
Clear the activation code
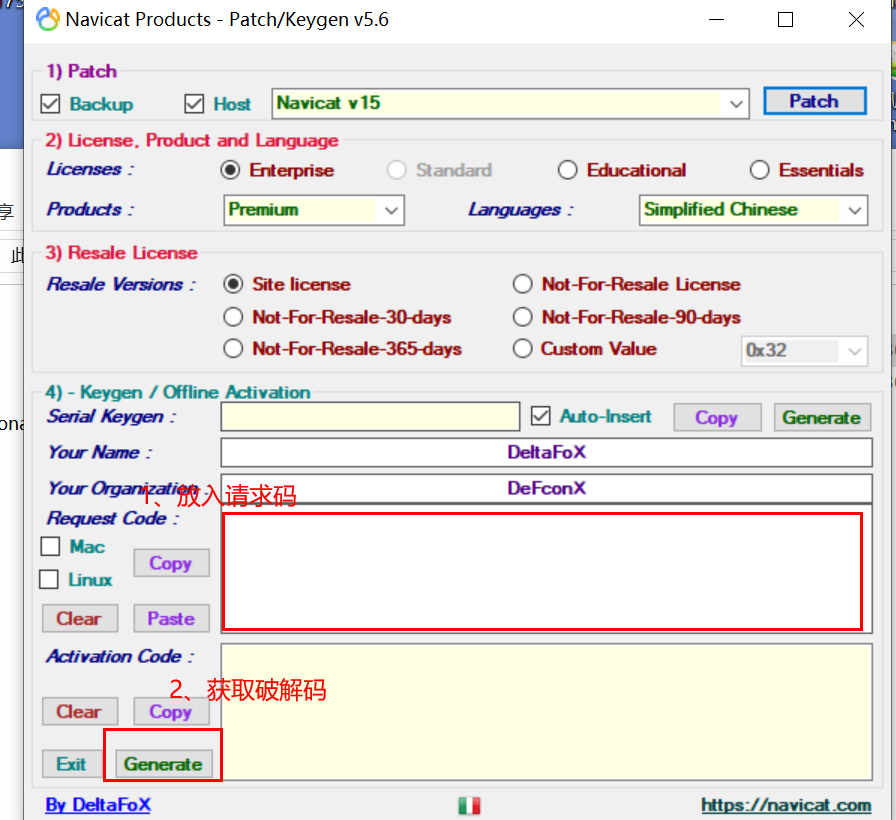tap(80, 711)
